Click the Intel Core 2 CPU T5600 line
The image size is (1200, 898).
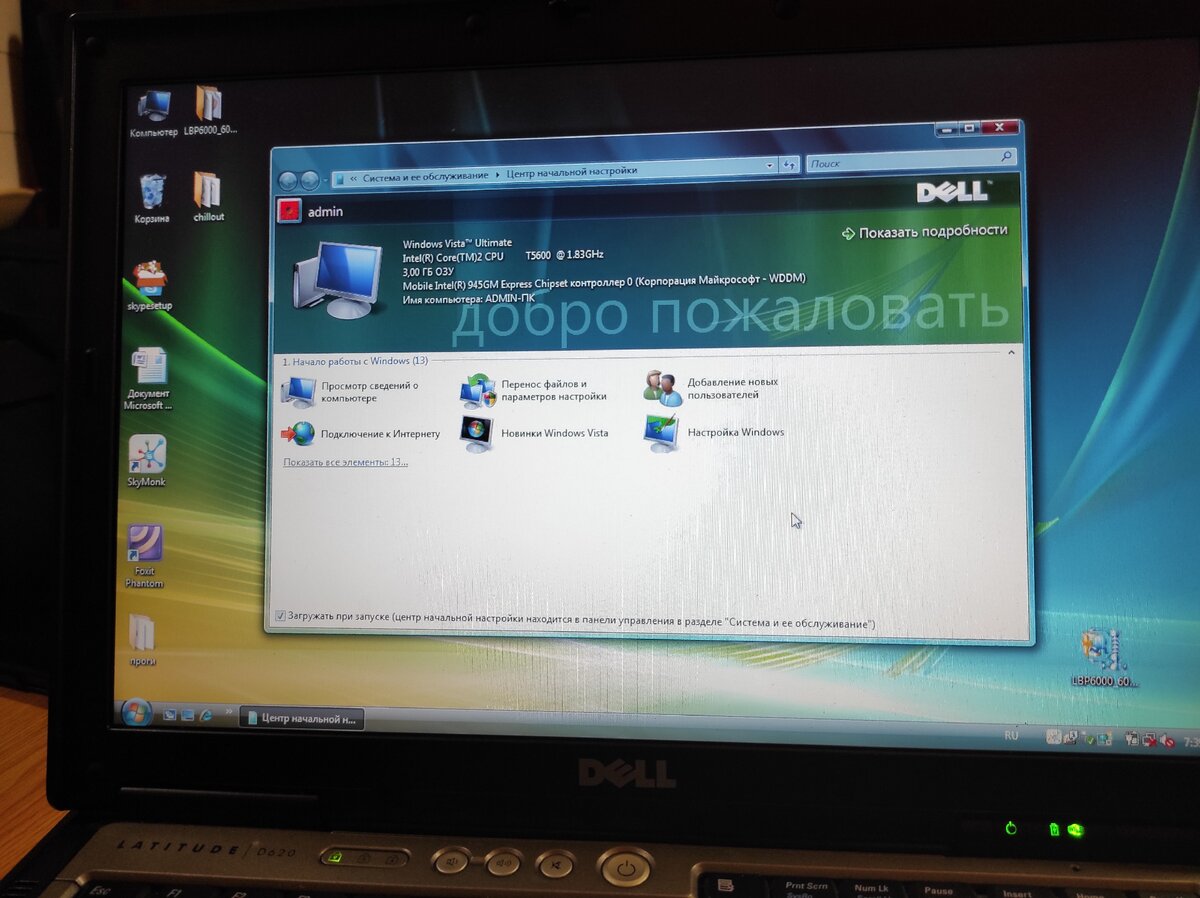coord(502,256)
